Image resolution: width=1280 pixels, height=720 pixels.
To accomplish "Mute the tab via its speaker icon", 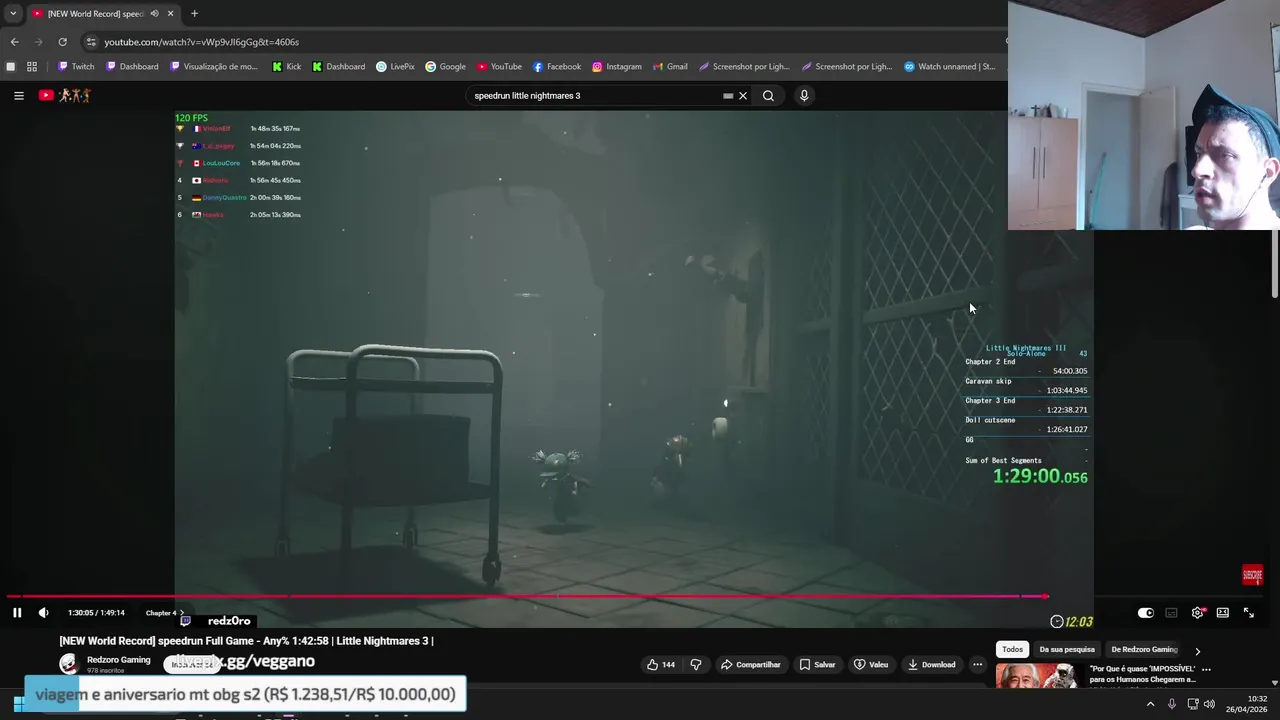I will click(x=154, y=13).
